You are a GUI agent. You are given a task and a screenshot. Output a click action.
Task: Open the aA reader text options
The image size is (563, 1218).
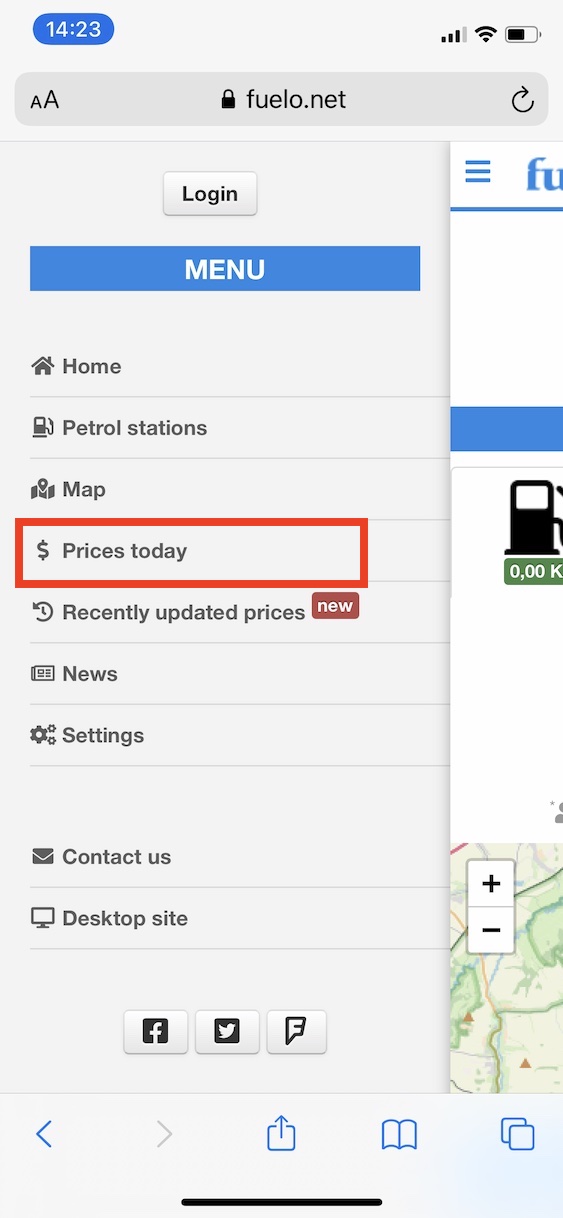pos(45,100)
